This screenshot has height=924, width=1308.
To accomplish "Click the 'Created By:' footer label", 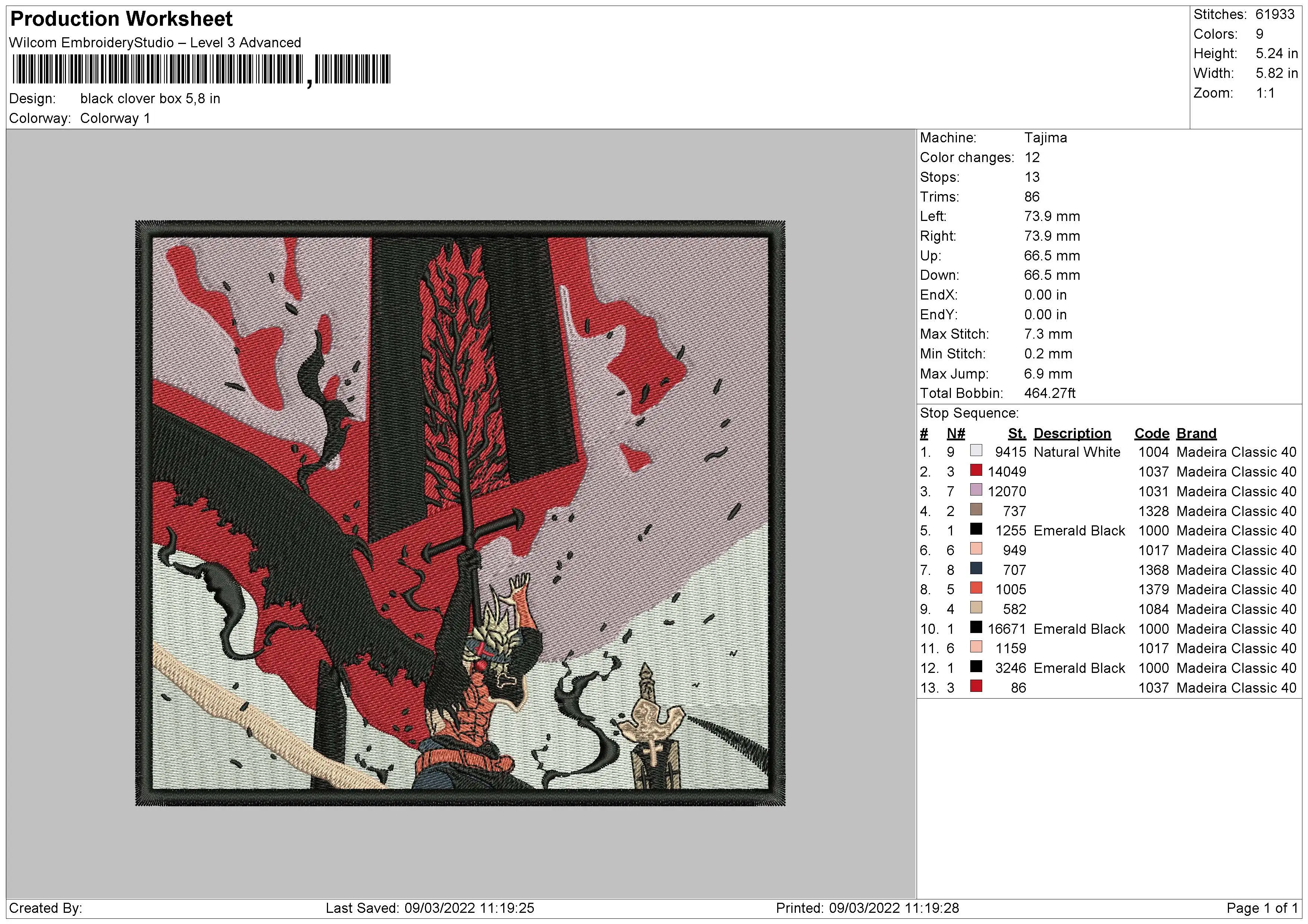I will click(45, 908).
